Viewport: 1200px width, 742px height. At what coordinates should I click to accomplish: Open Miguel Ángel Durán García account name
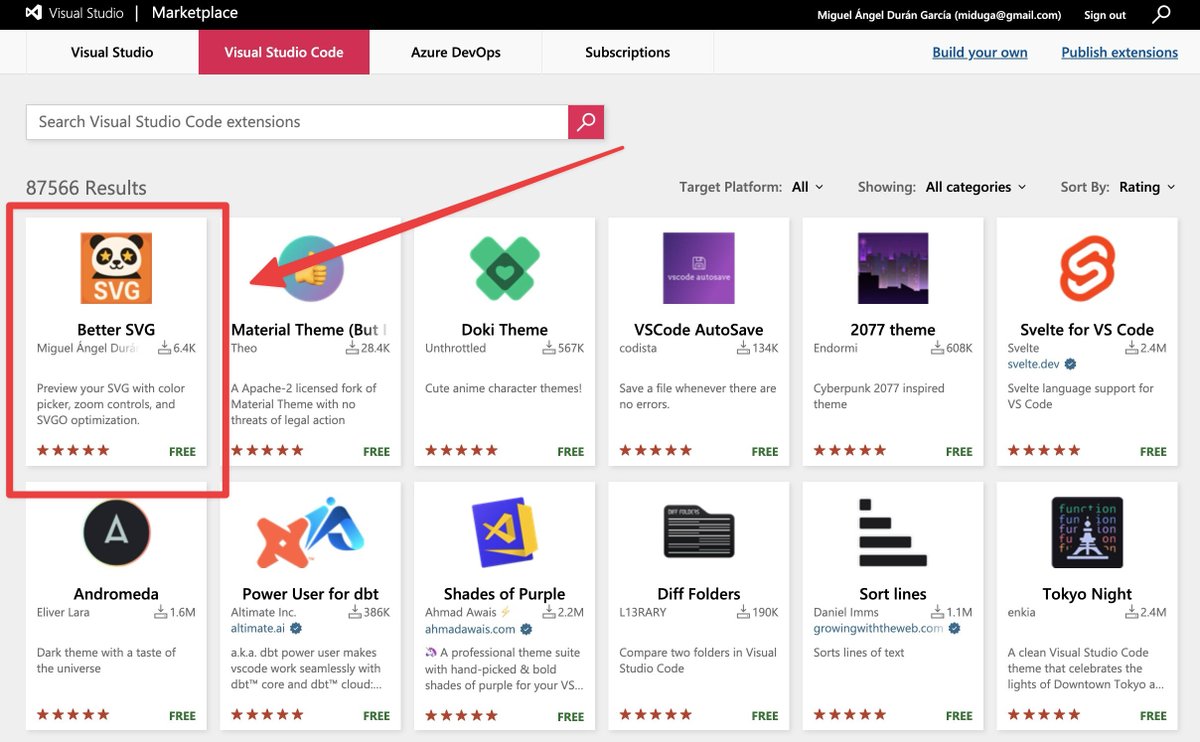point(940,15)
